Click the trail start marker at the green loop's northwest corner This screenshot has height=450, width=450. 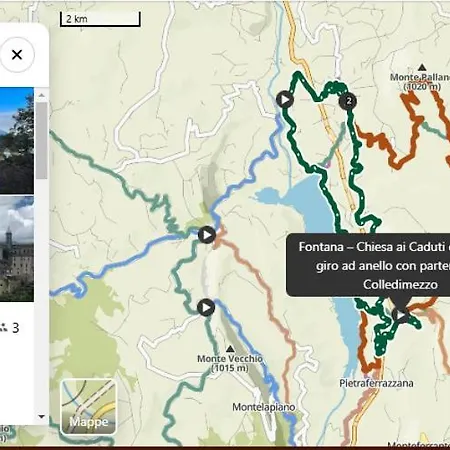click(x=285, y=99)
